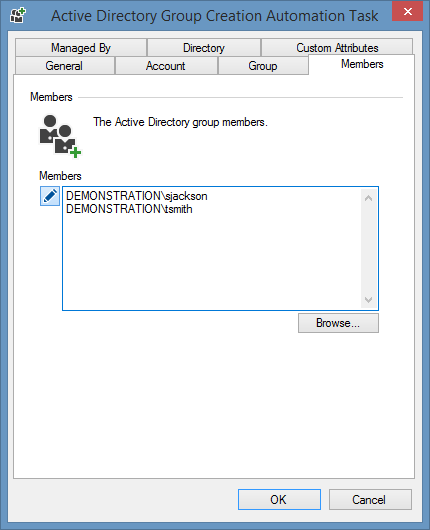Switch to the Group tab
Screen dimensions: 430x530
(263, 66)
